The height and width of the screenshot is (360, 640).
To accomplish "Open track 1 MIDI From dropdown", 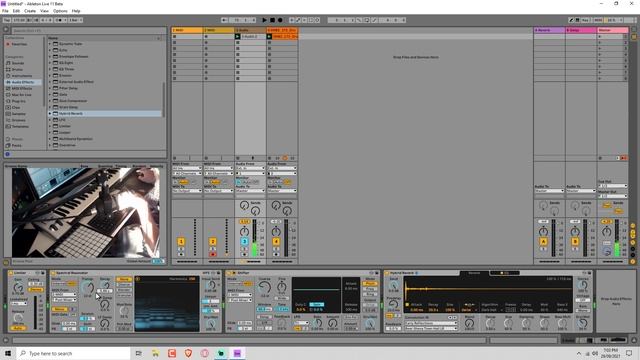I will pyautogui.click(x=187, y=168).
